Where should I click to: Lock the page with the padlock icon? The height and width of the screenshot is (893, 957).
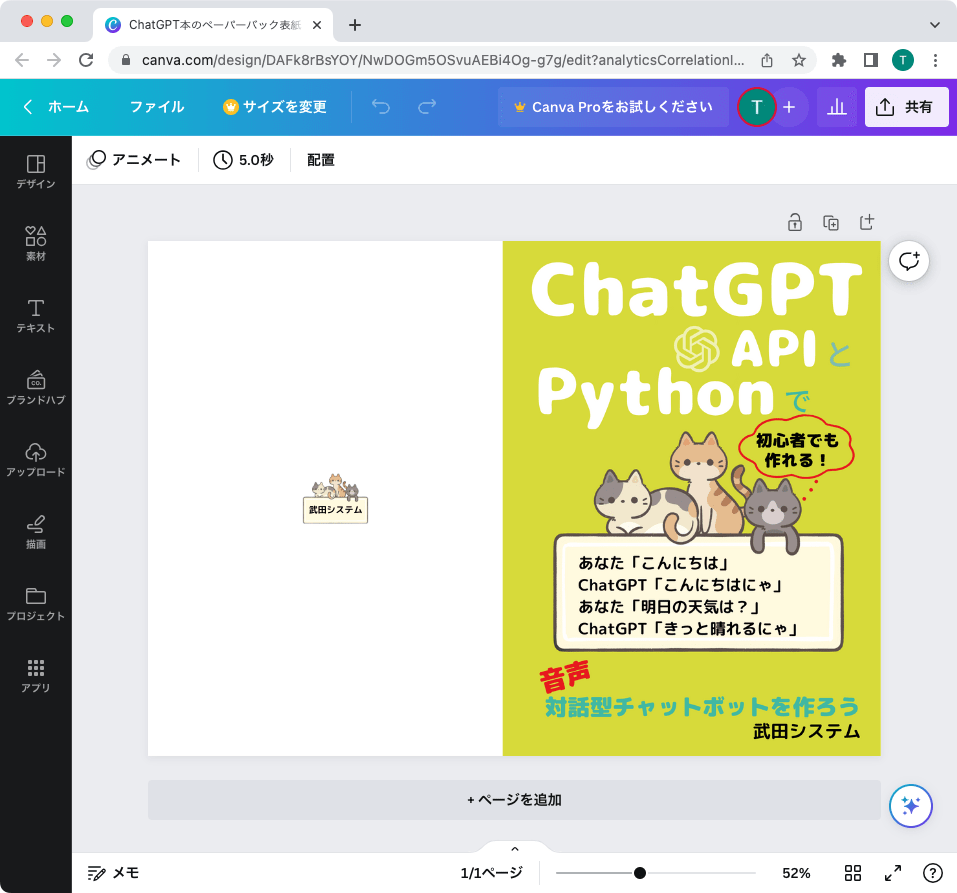[795, 222]
